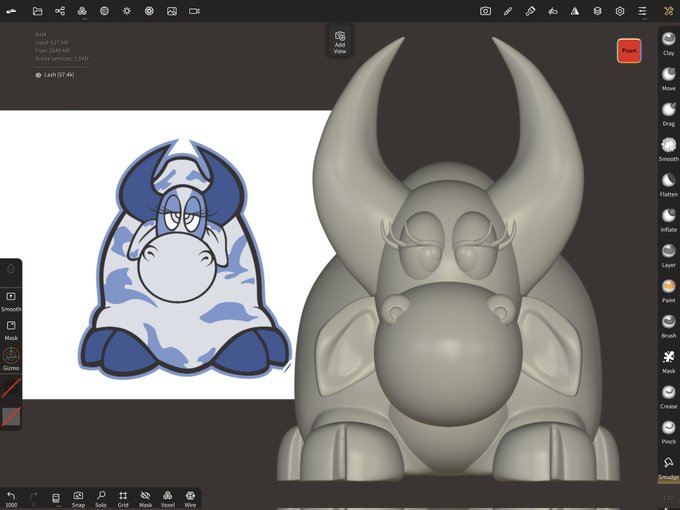Screen dimensions: 680x510
Task: Open the wrench tools menu
Action: (x=668, y=11)
